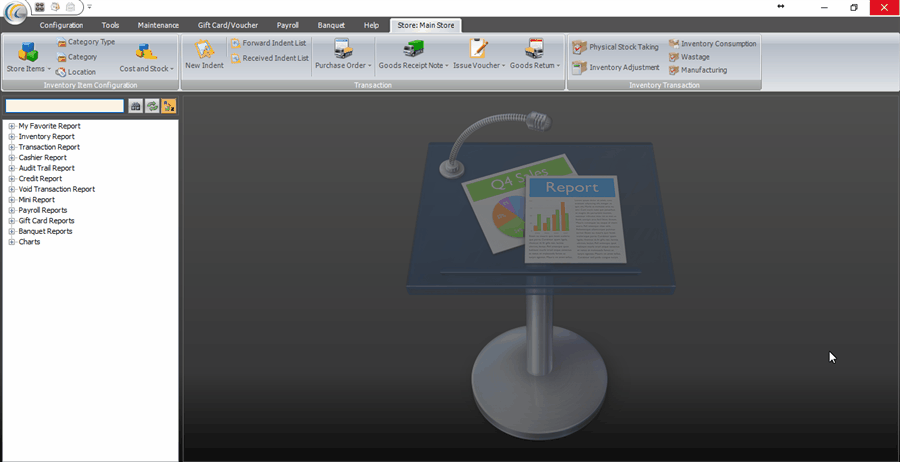The image size is (900, 462).
Task: Click the grid icon in quick access toolbar
Action: coord(40,7)
